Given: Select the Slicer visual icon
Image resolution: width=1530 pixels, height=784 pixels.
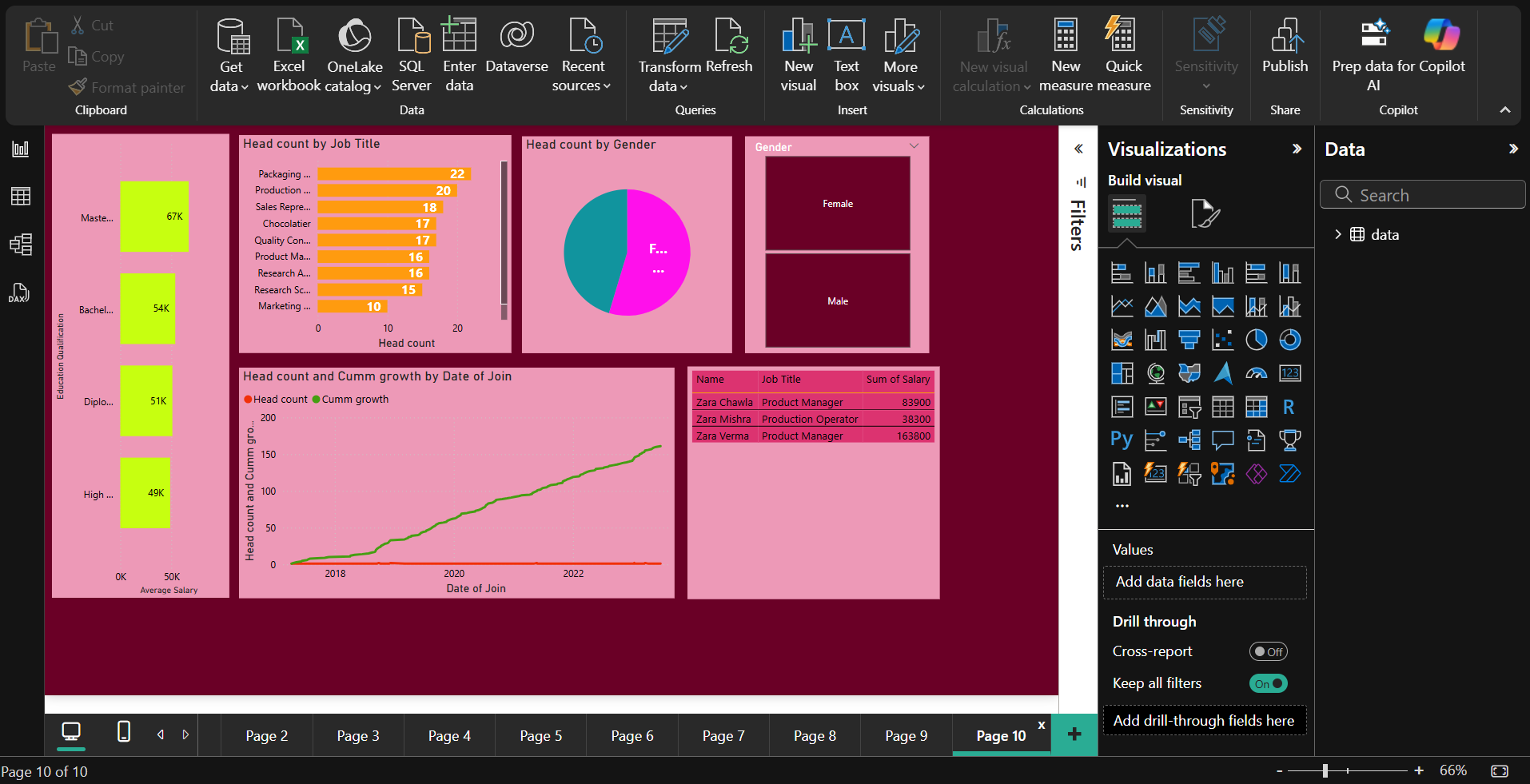Looking at the screenshot, I should click(1189, 408).
